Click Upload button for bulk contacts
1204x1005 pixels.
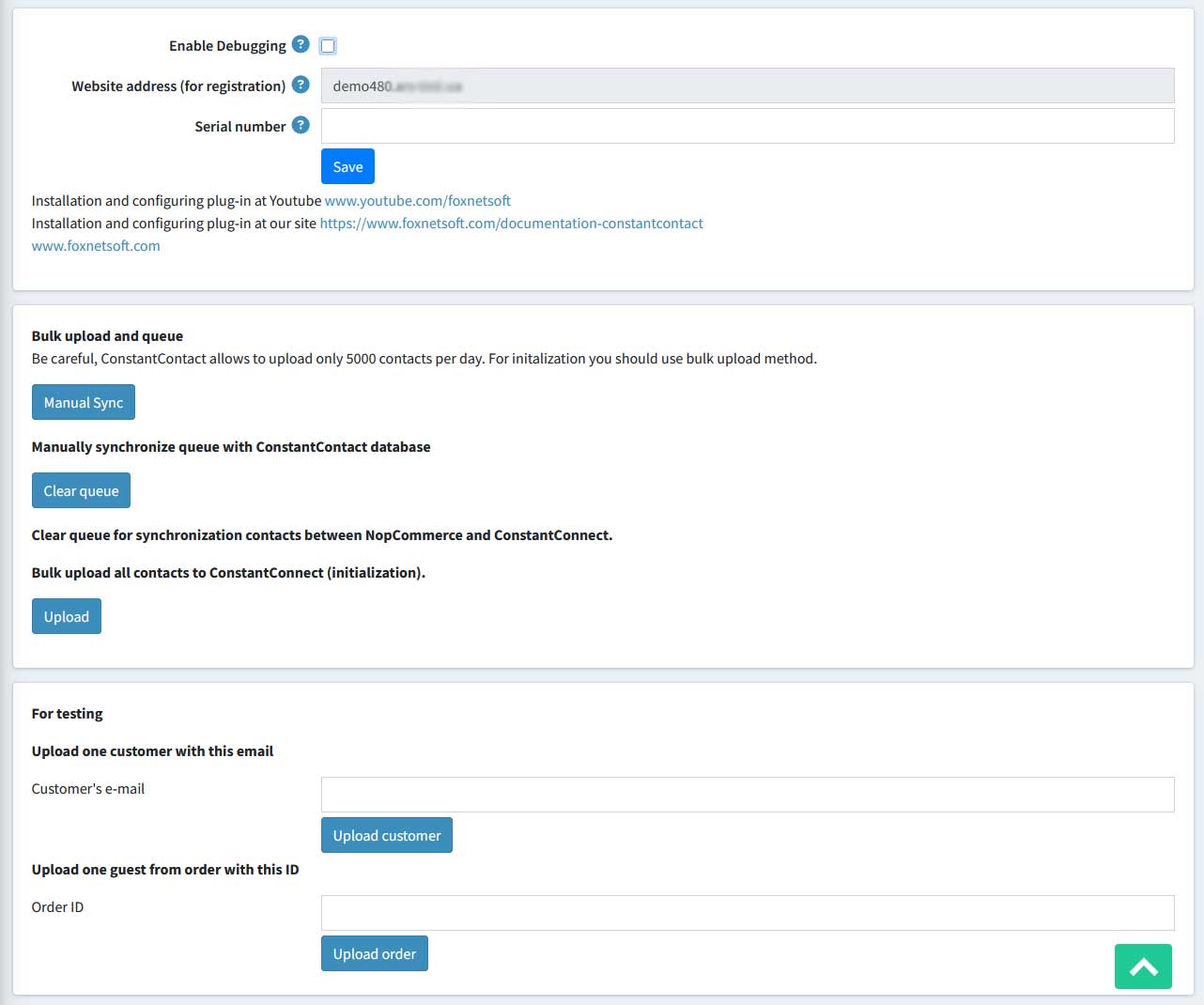point(67,617)
